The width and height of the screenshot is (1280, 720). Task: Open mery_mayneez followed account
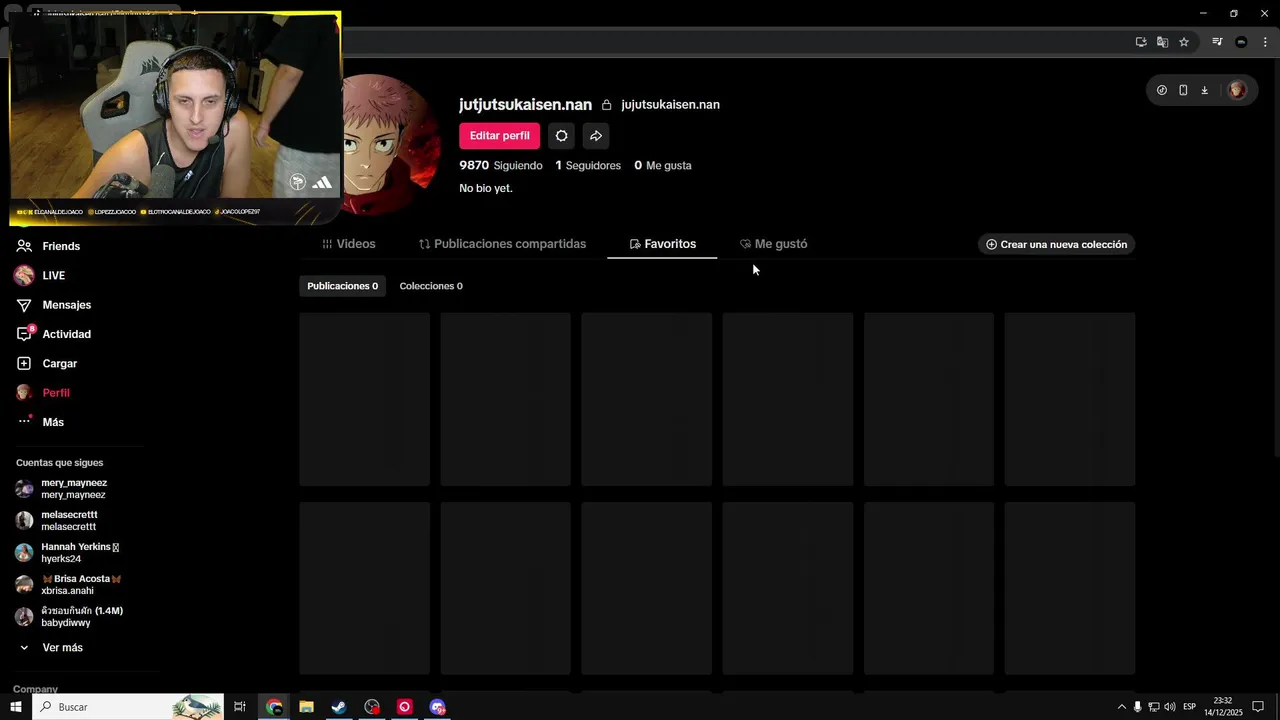pos(61,489)
